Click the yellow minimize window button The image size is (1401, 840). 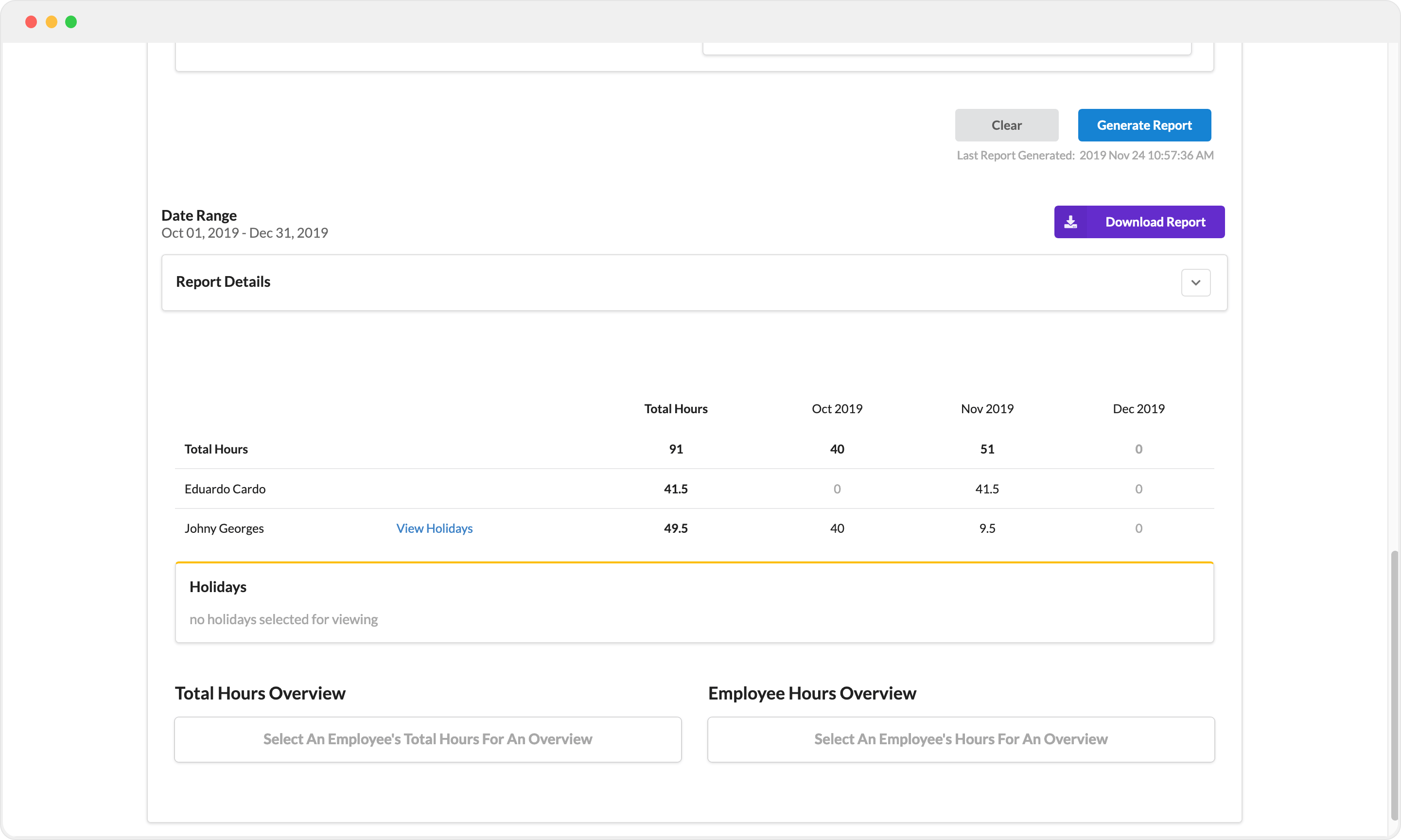51,21
